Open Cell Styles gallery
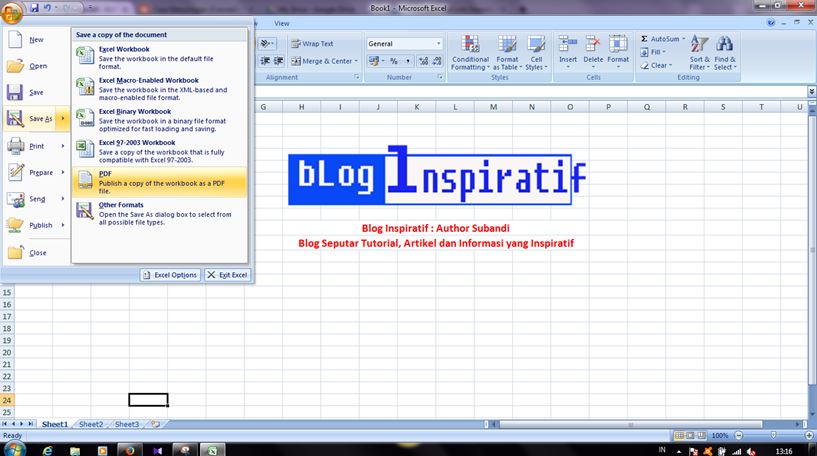The height and width of the screenshot is (456, 817). click(536, 53)
